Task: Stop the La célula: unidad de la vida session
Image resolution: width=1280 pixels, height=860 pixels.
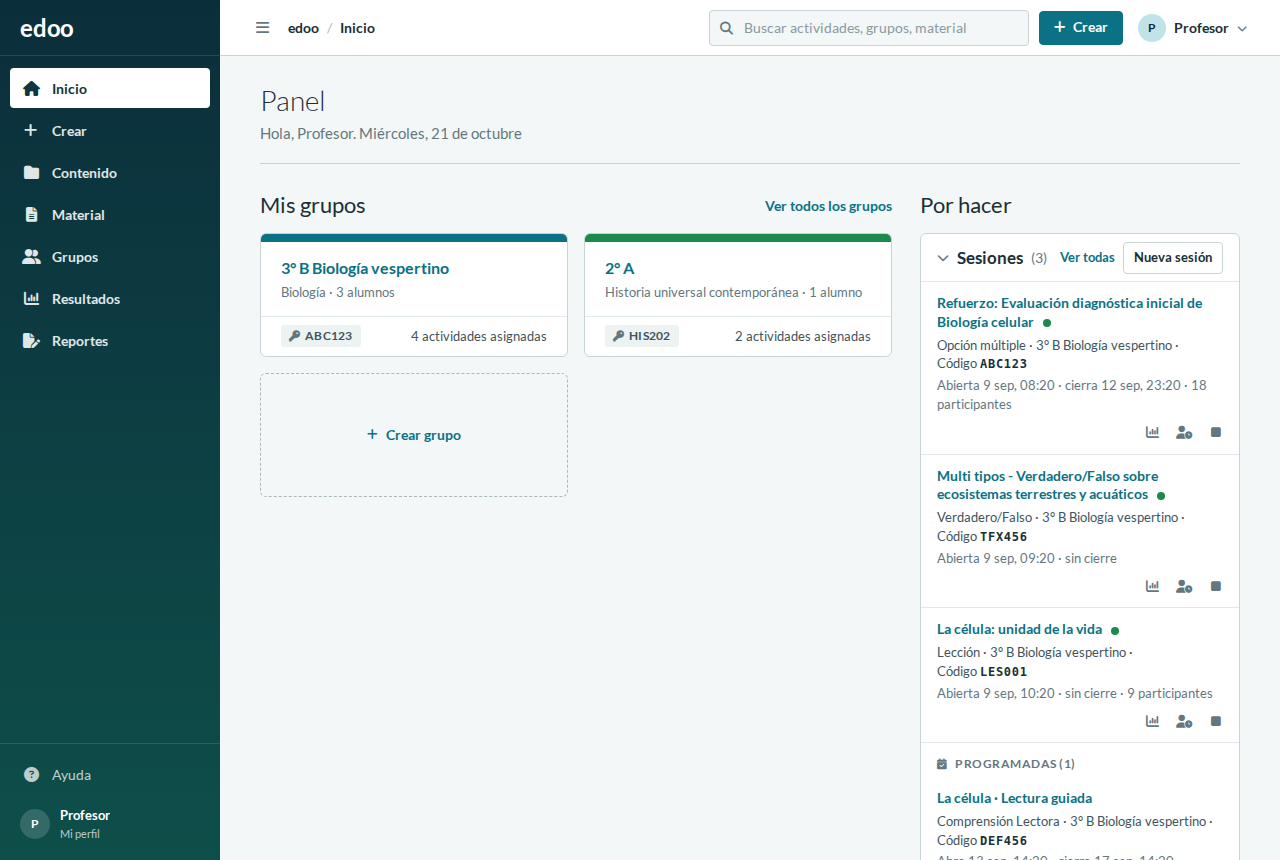Action: click(1216, 721)
